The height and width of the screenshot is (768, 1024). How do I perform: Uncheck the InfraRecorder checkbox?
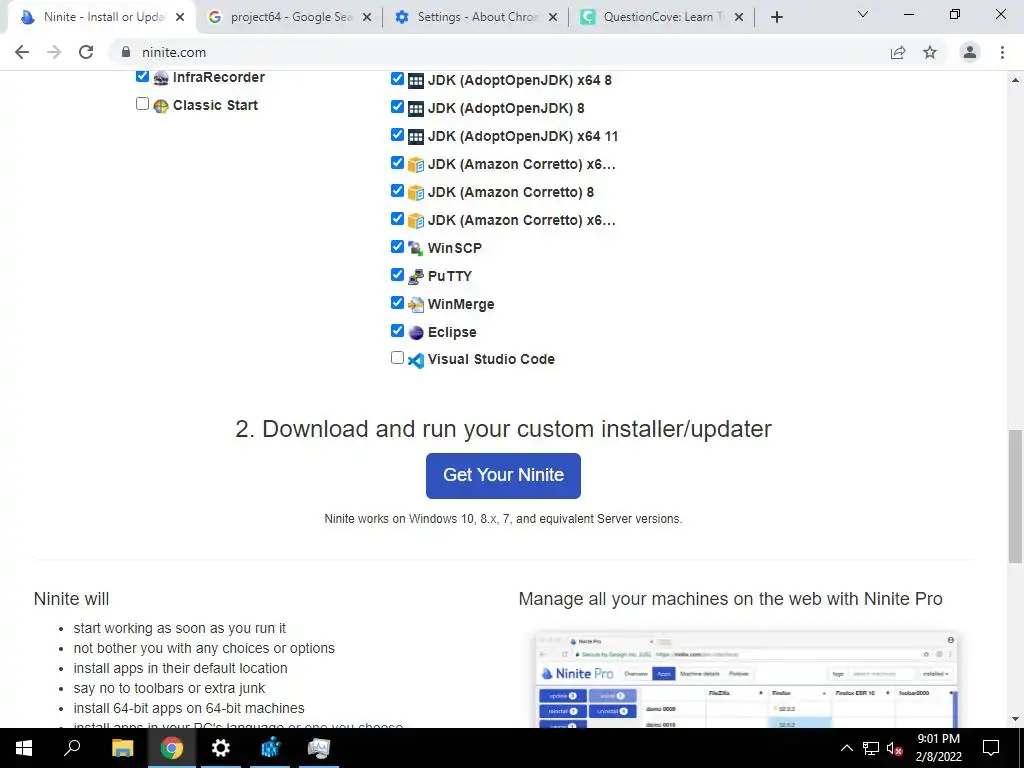[x=142, y=76]
